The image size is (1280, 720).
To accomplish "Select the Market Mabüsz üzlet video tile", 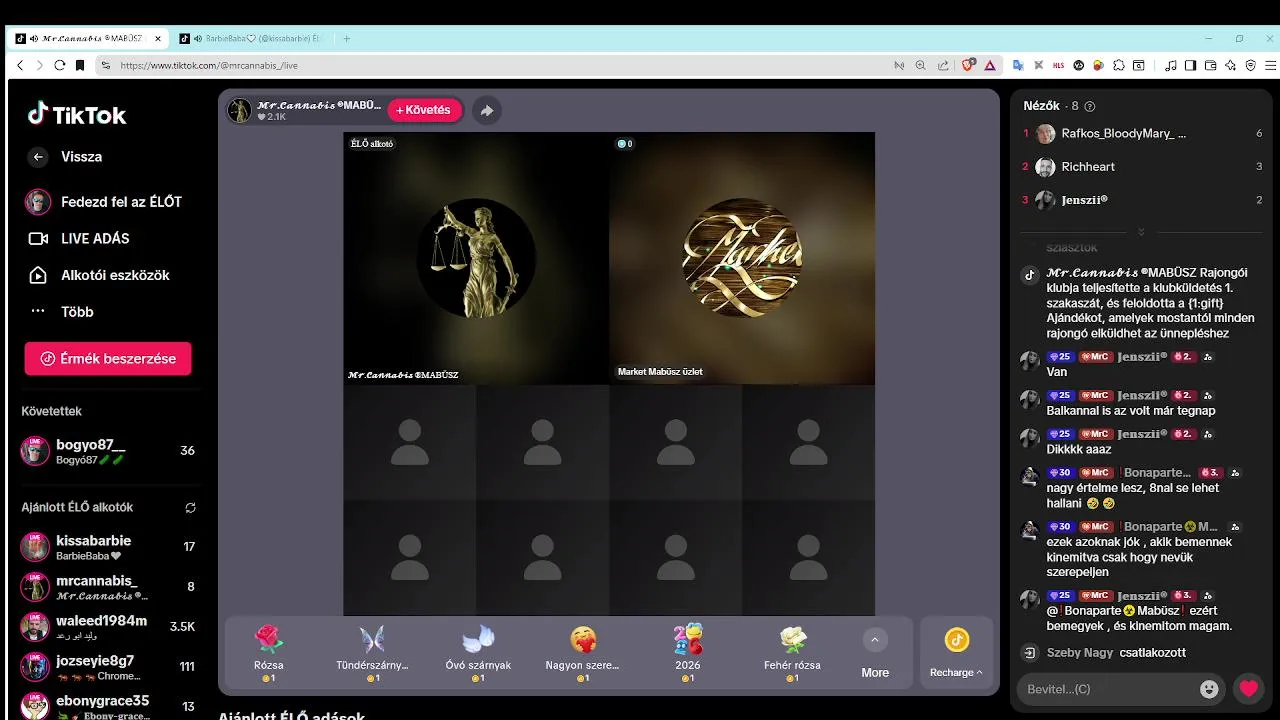I will pos(742,259).
